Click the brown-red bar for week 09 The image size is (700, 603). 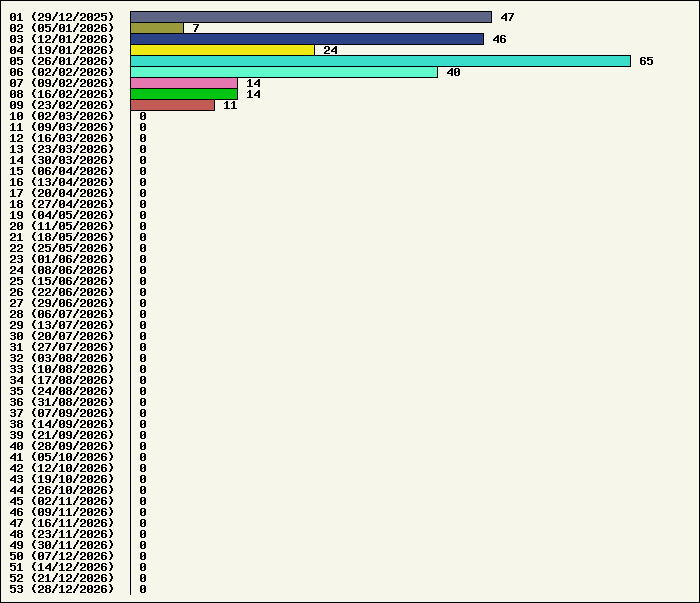point(172,105)
